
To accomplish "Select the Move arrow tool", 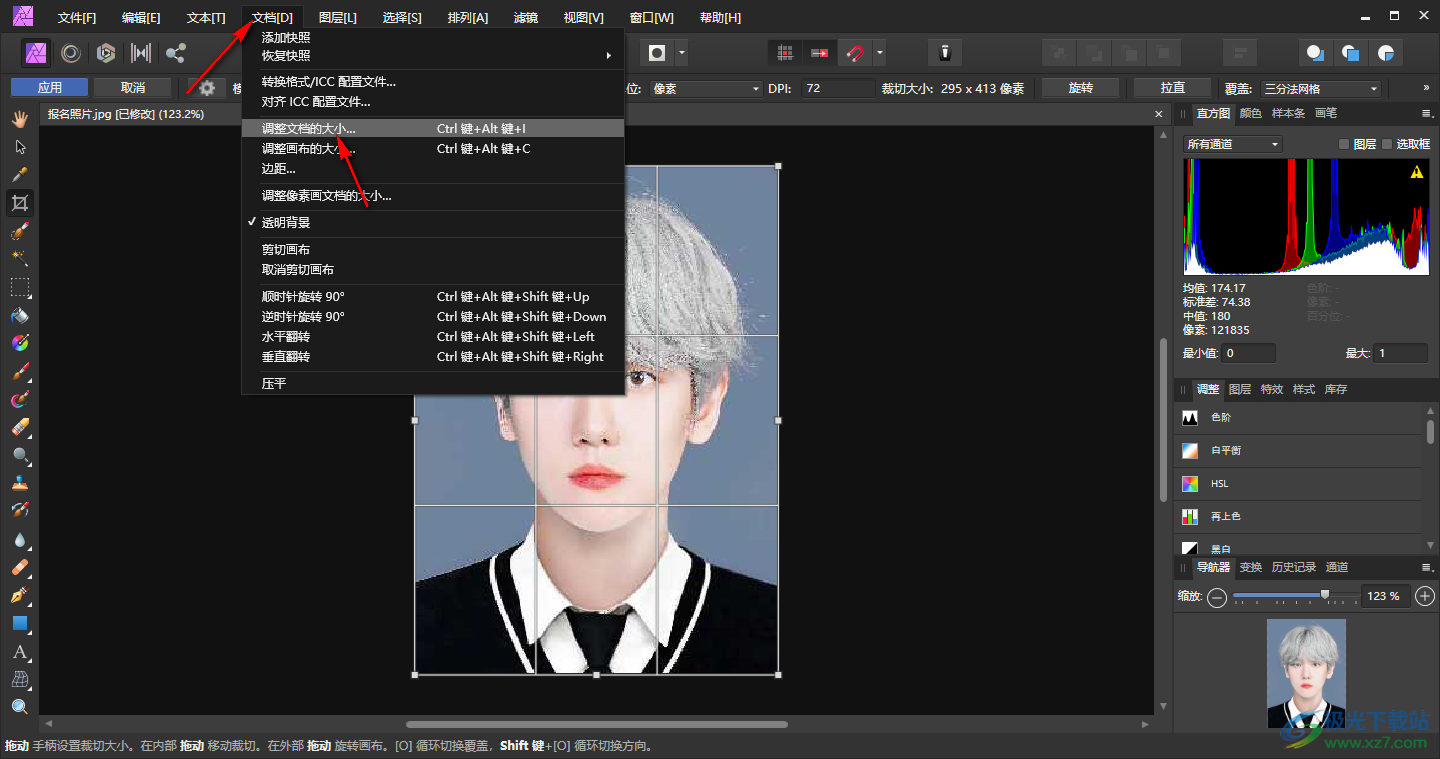I will click(x=19, y=147).
